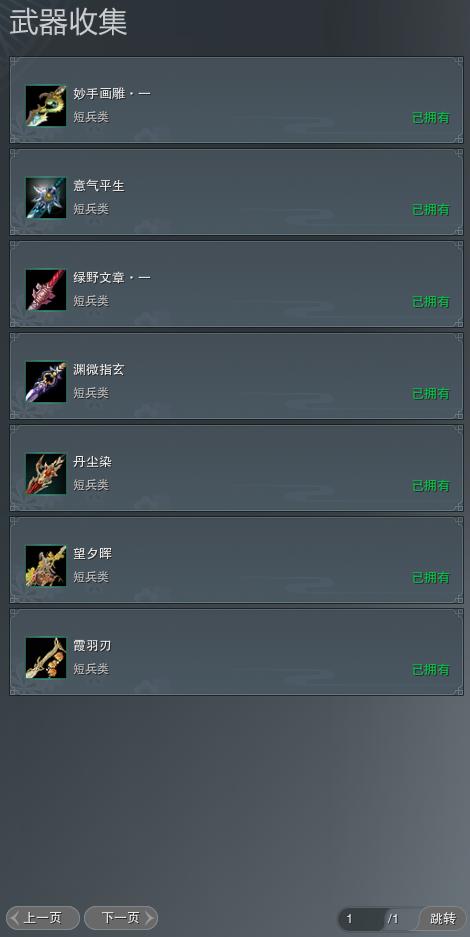Click the 丹尘染 weapon name
This screenshot has height=937, width=470.
tap(93, 462)
